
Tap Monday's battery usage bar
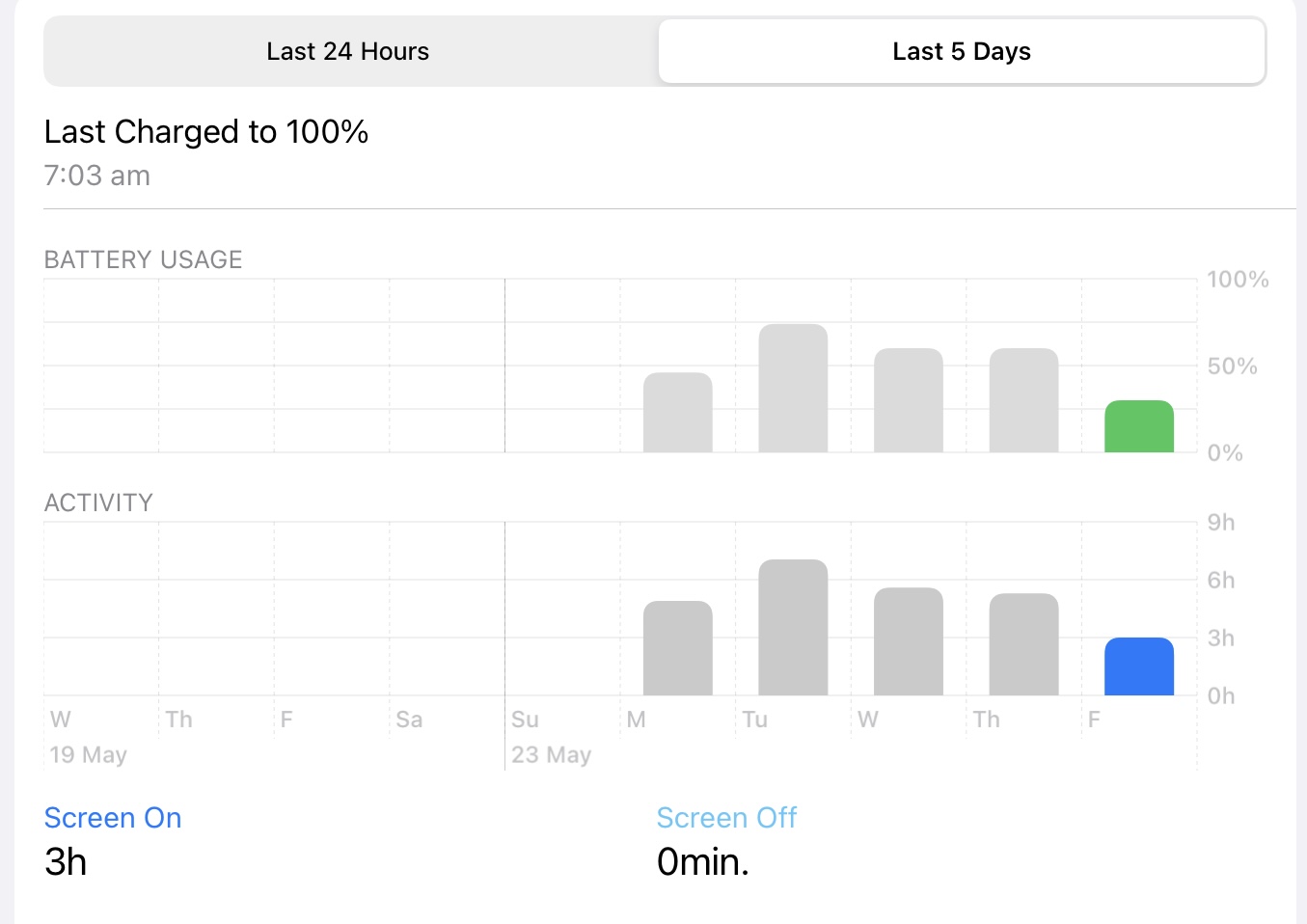677,413
